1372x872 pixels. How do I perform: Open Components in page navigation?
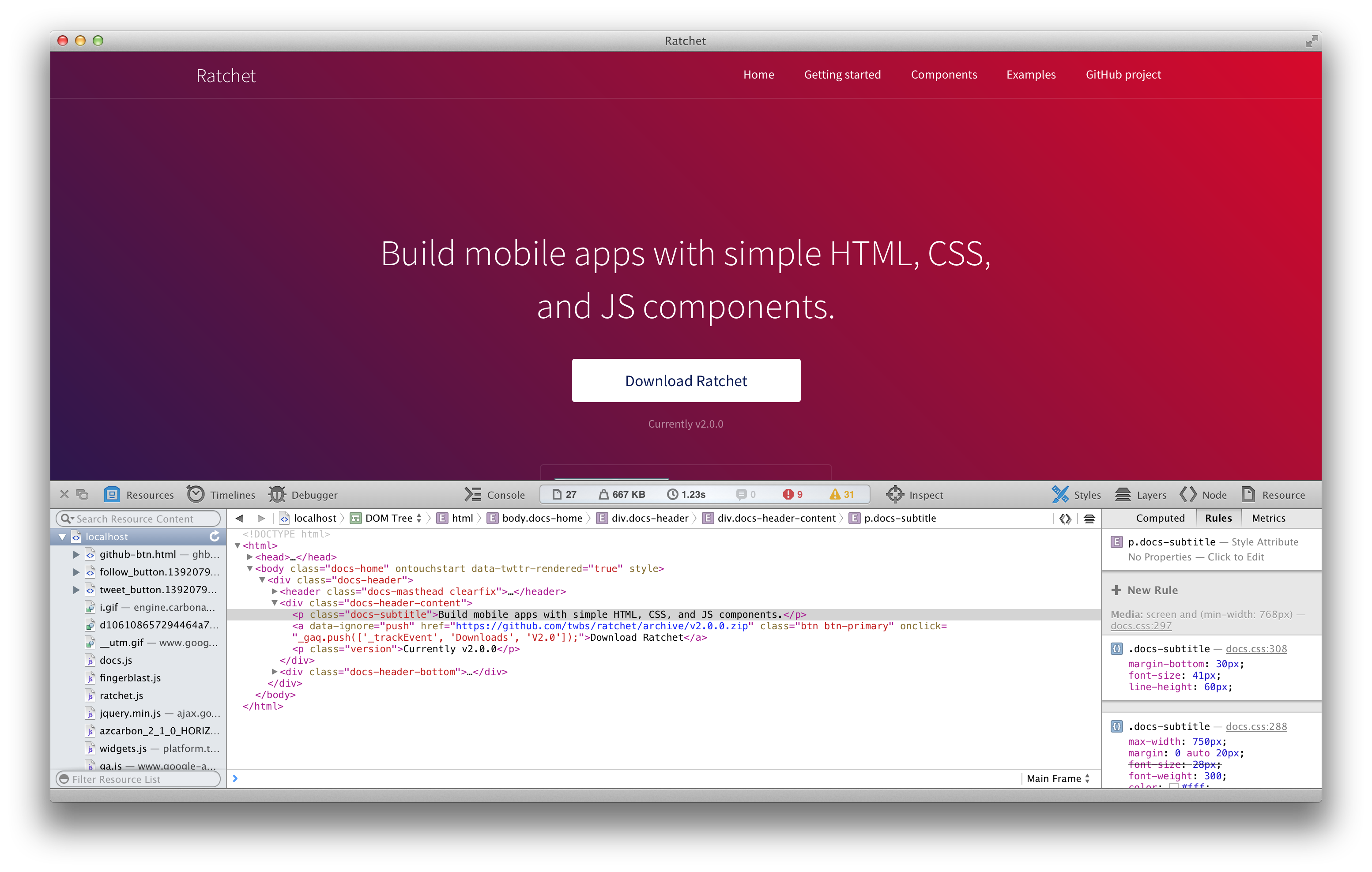coord(943,75)
